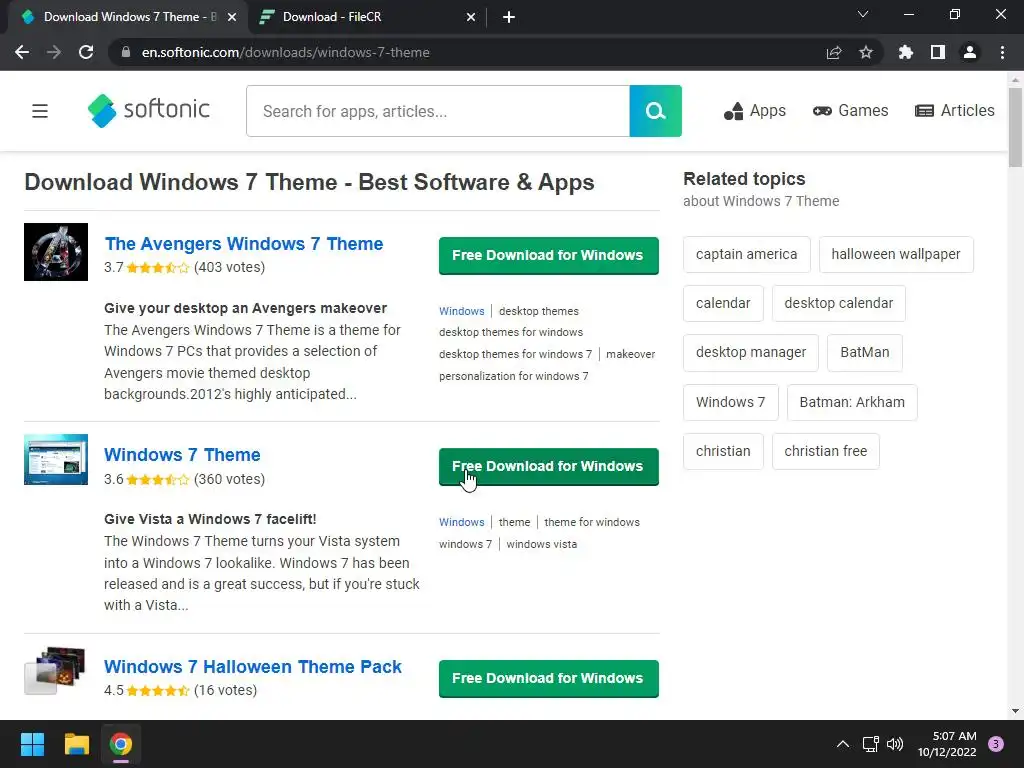This screenshot has height=768, width=1024.
Task: Go back in Chrome
Action: click(x=22, y=52)
